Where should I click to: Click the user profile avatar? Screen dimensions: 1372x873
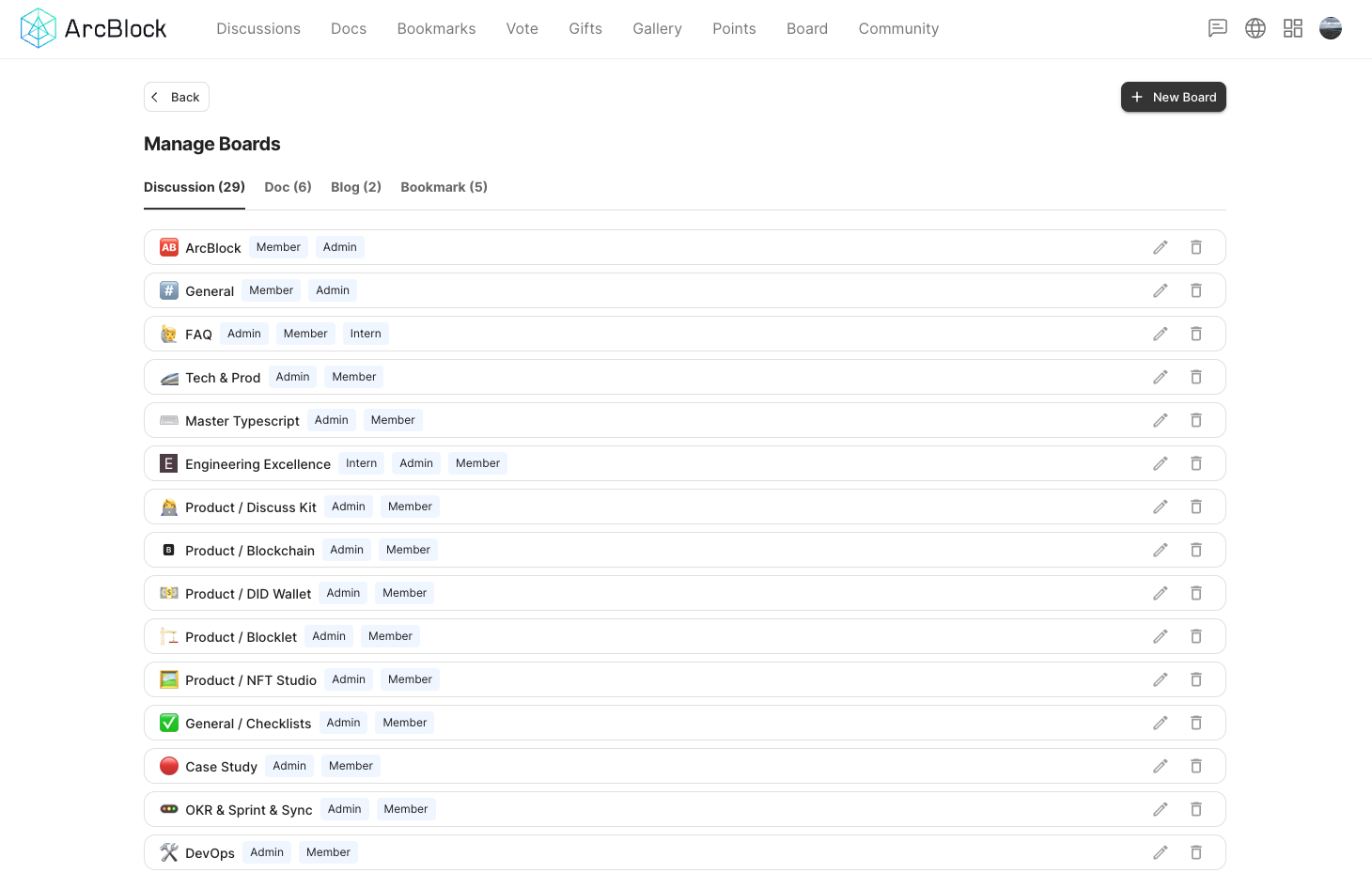pos(1331,28)
